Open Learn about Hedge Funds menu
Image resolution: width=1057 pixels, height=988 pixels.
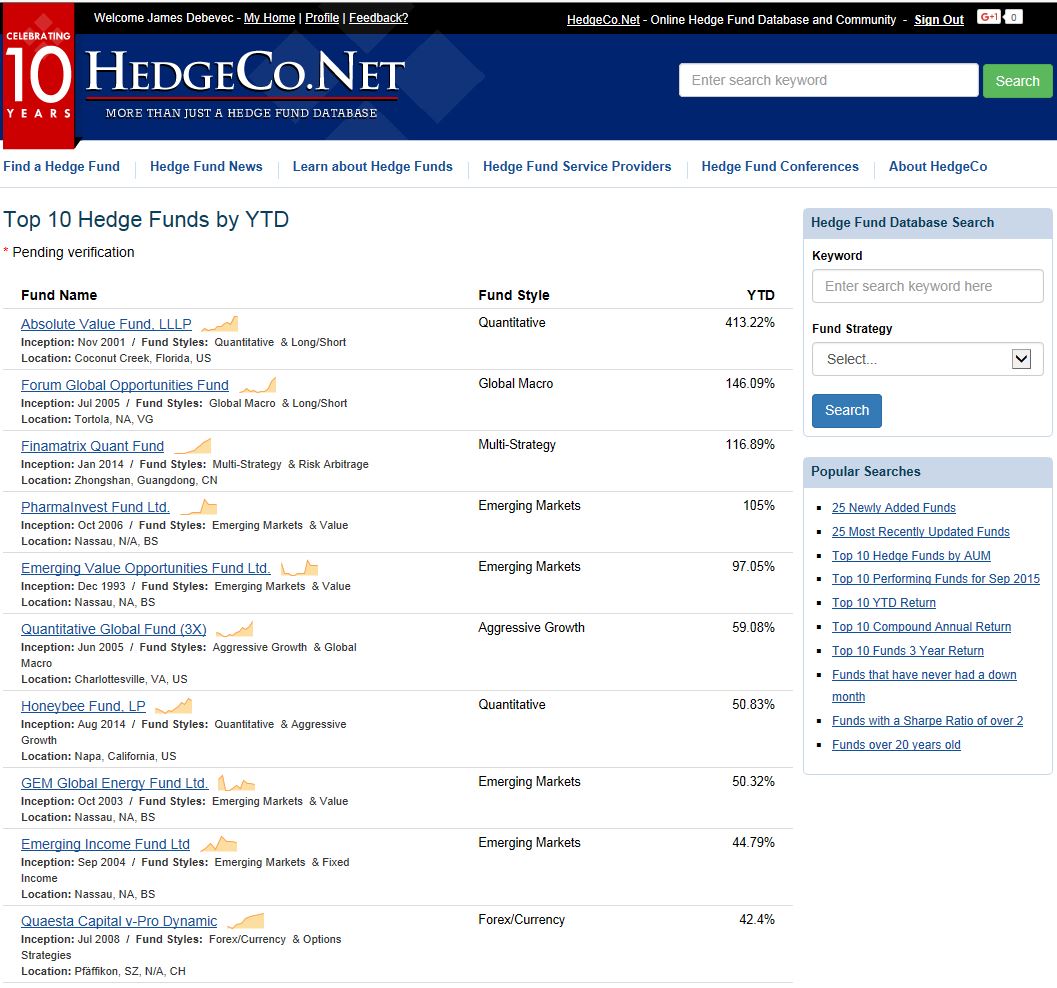373,166
